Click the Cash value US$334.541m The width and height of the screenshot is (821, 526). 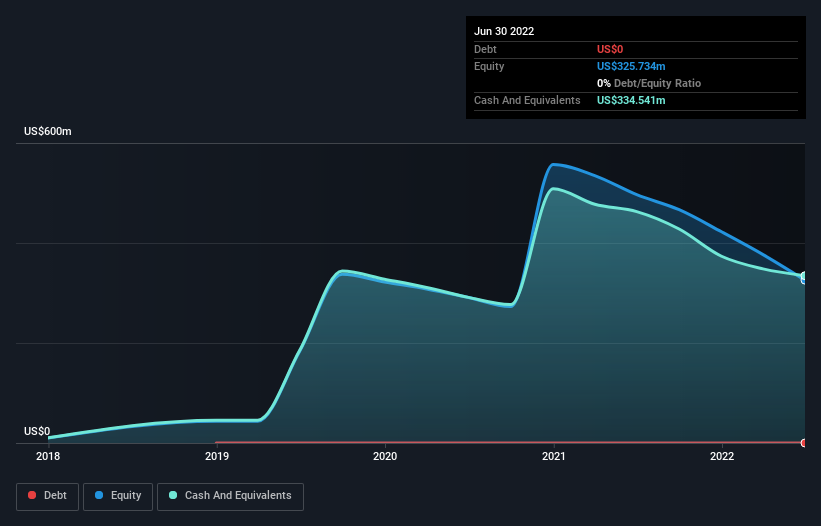point(631,100)
